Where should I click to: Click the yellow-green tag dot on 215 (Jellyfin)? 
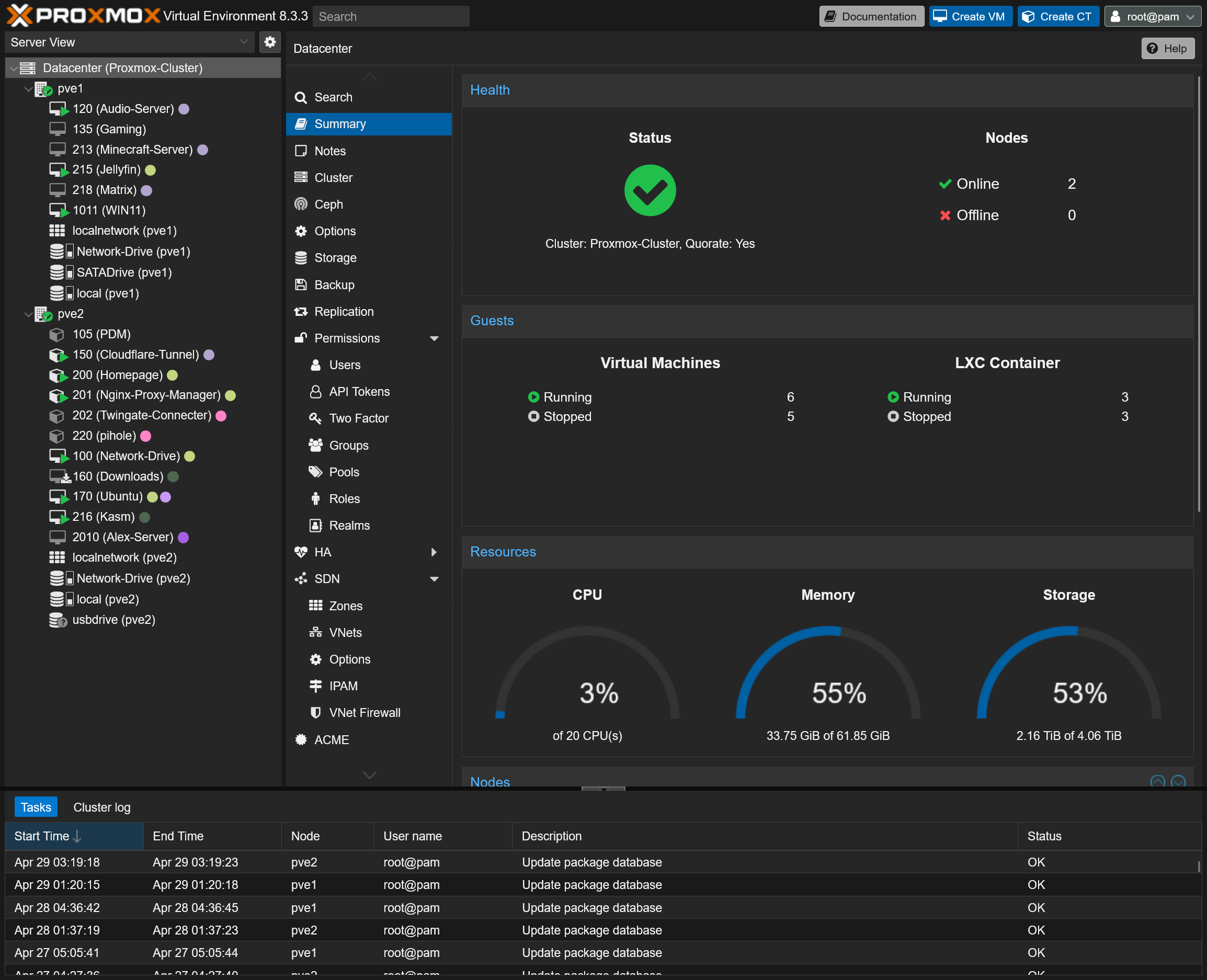pos(150,170)
